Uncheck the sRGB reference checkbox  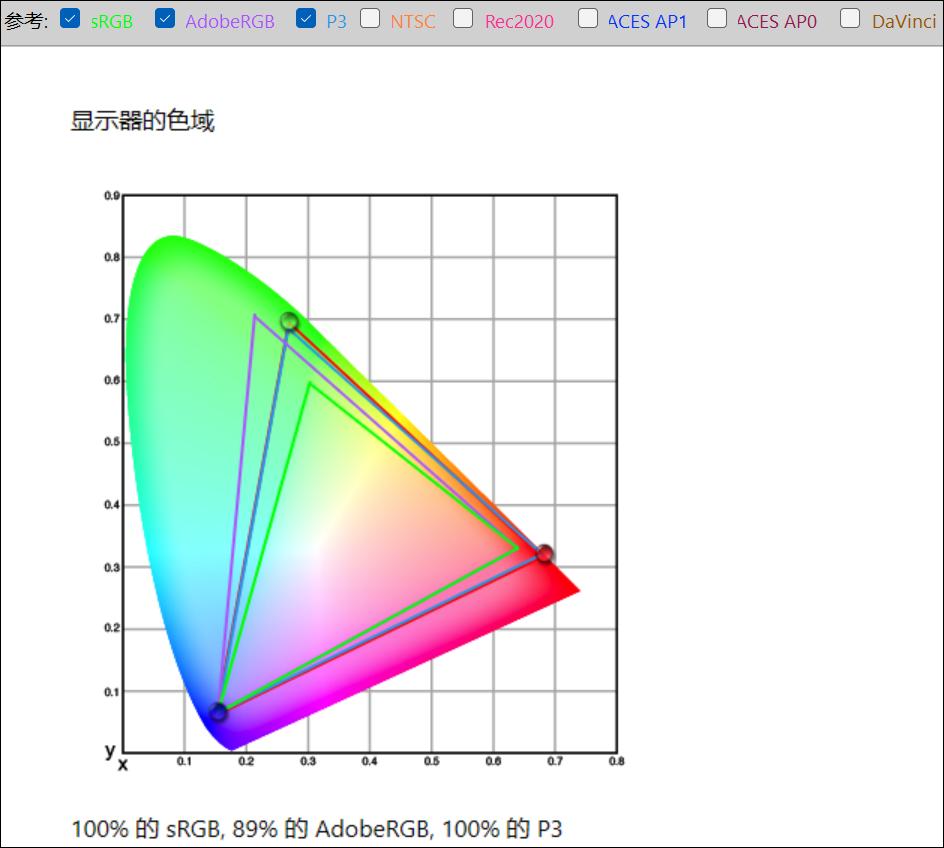click(70, 19)
